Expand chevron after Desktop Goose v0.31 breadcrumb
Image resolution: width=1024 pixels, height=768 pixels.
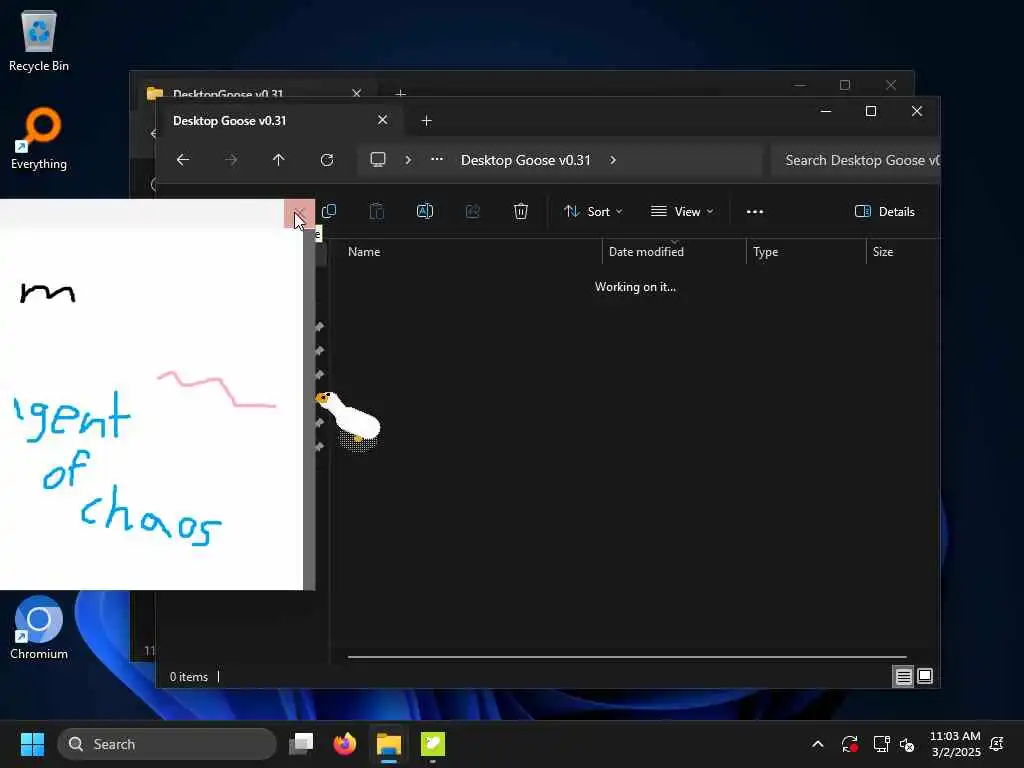point(613,160)
